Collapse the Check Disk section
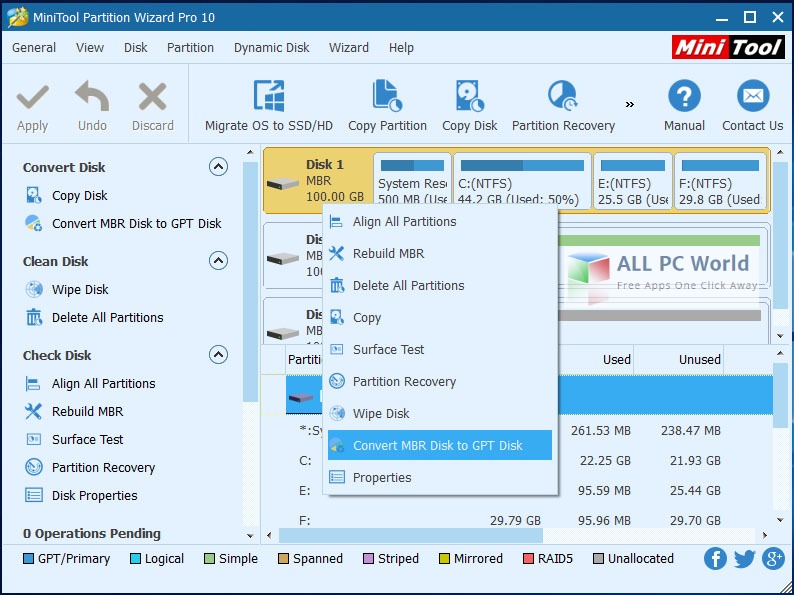 coord(218,354)
